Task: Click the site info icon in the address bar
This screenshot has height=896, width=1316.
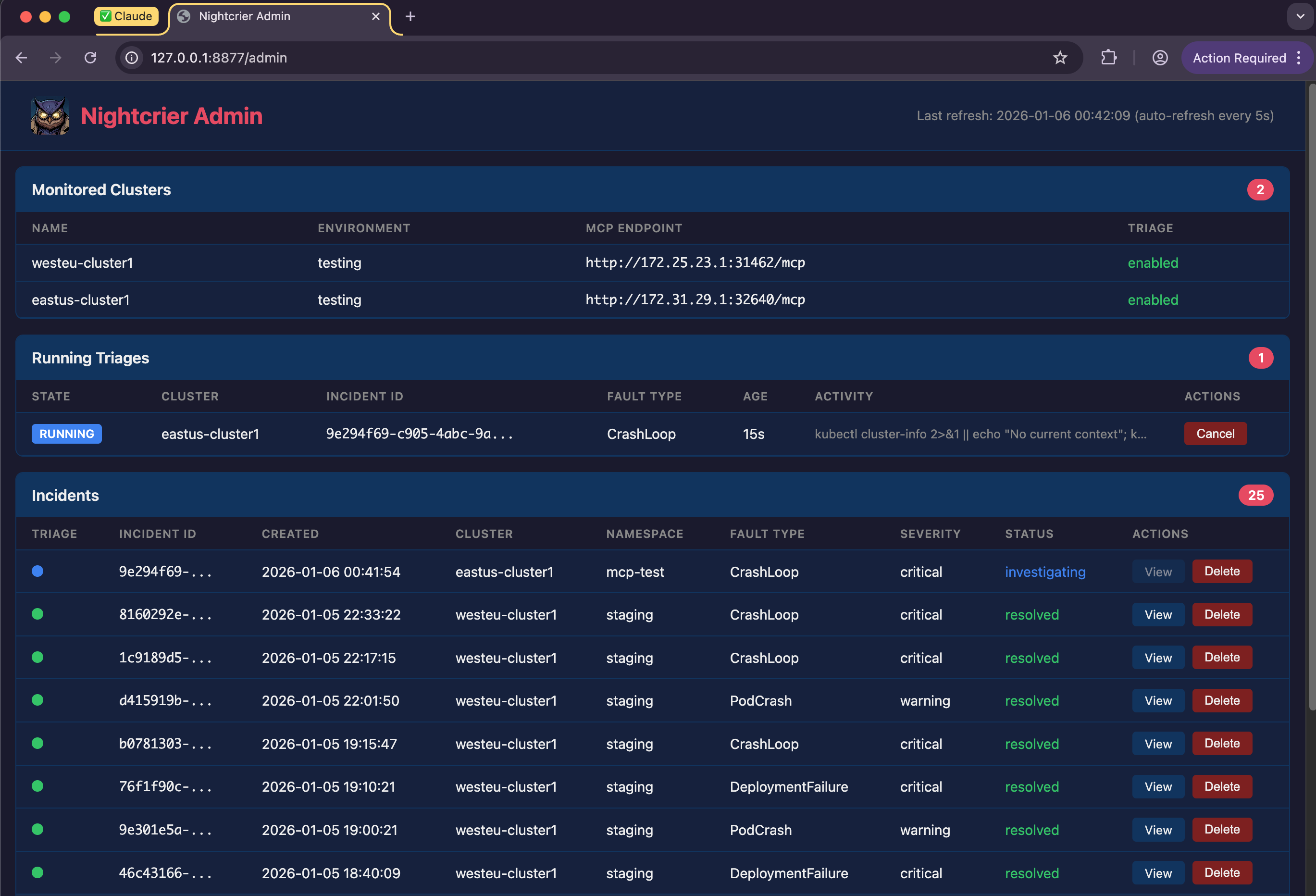Action: (131, 57)
